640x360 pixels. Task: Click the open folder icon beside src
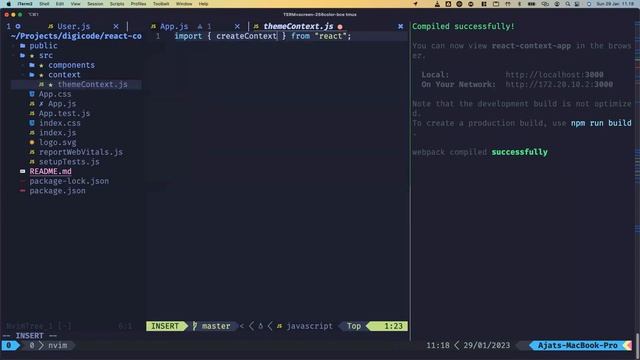pos(22,56)
